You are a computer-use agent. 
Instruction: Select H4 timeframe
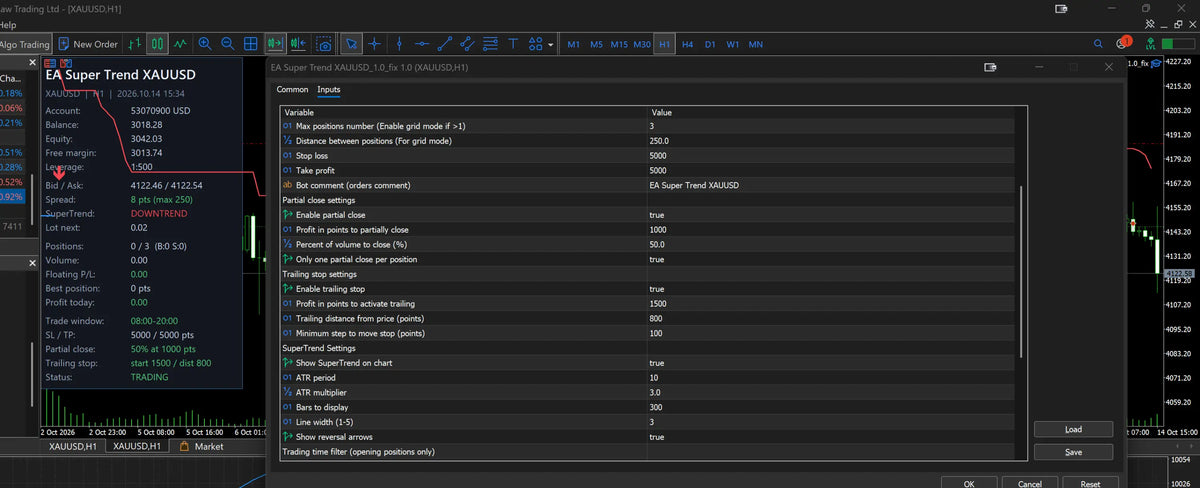[x=687, y=45]
